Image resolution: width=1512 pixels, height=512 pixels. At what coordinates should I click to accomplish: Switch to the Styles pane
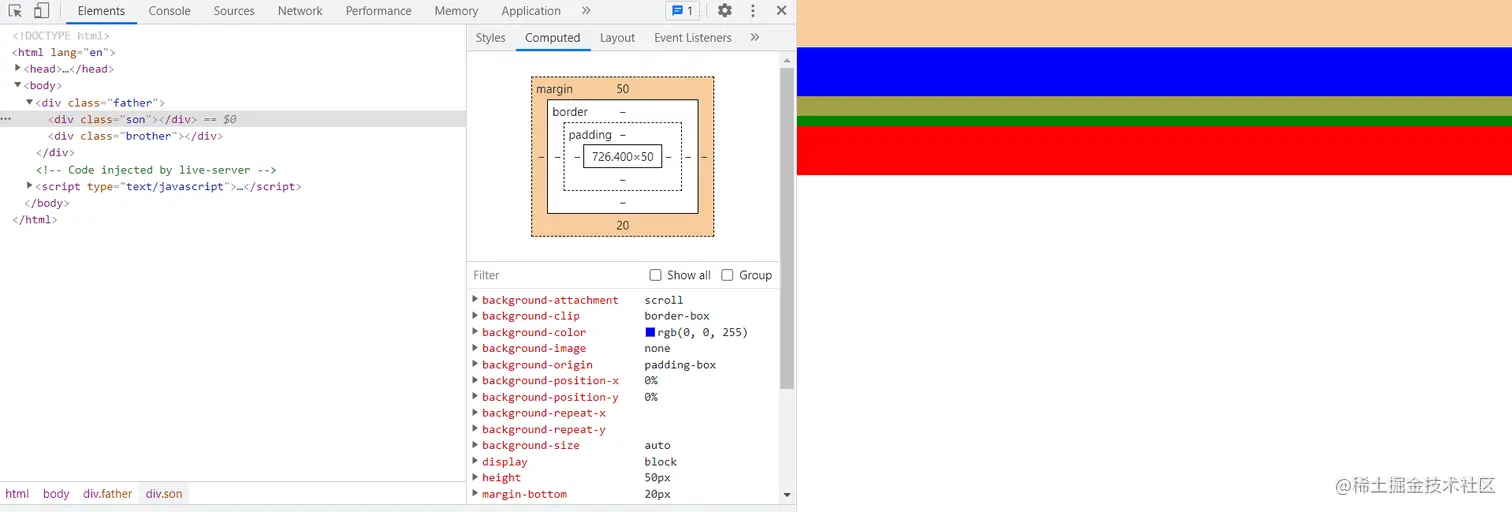click(490, 38)
